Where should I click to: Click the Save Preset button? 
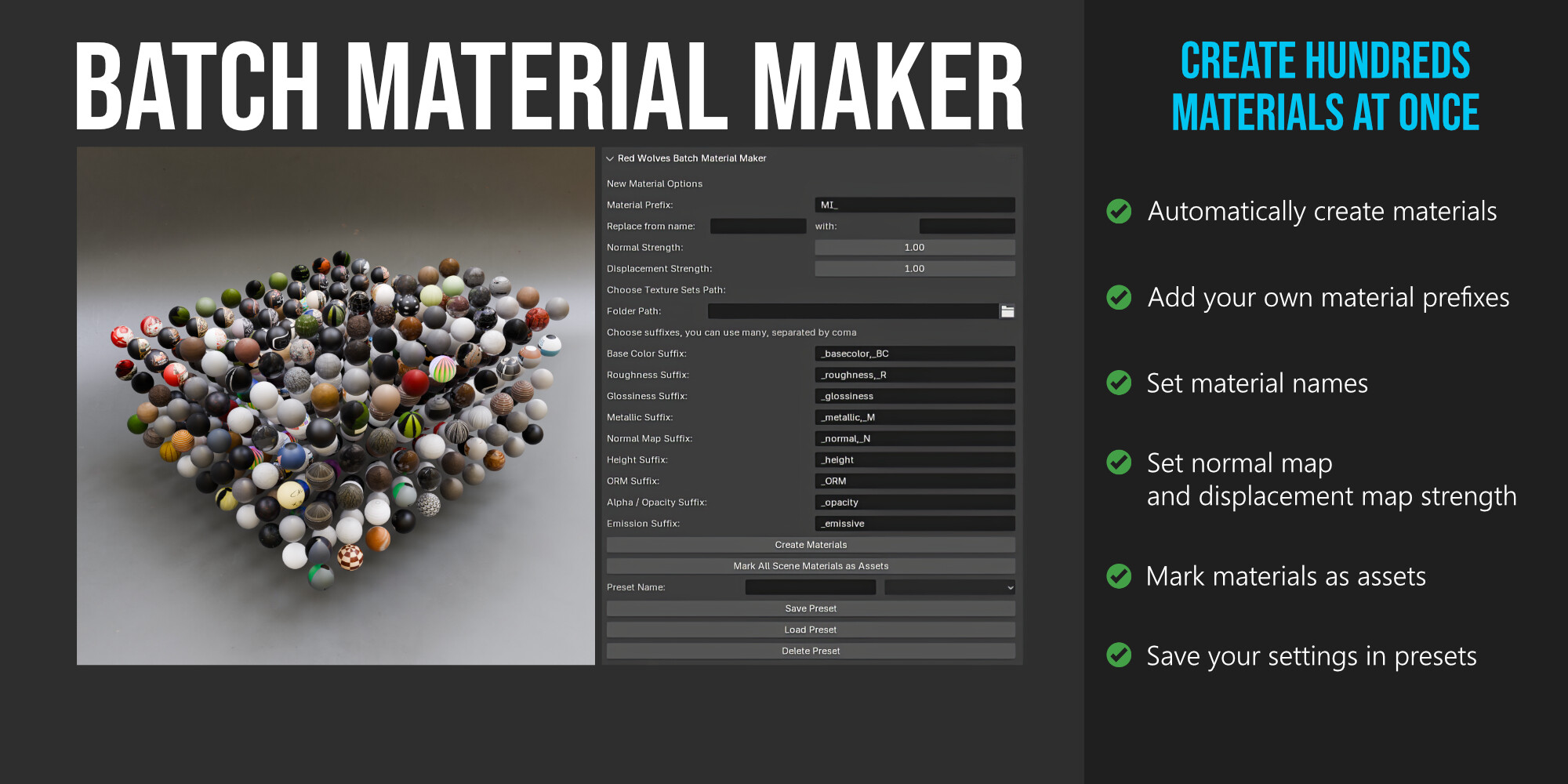pos(811,608)
